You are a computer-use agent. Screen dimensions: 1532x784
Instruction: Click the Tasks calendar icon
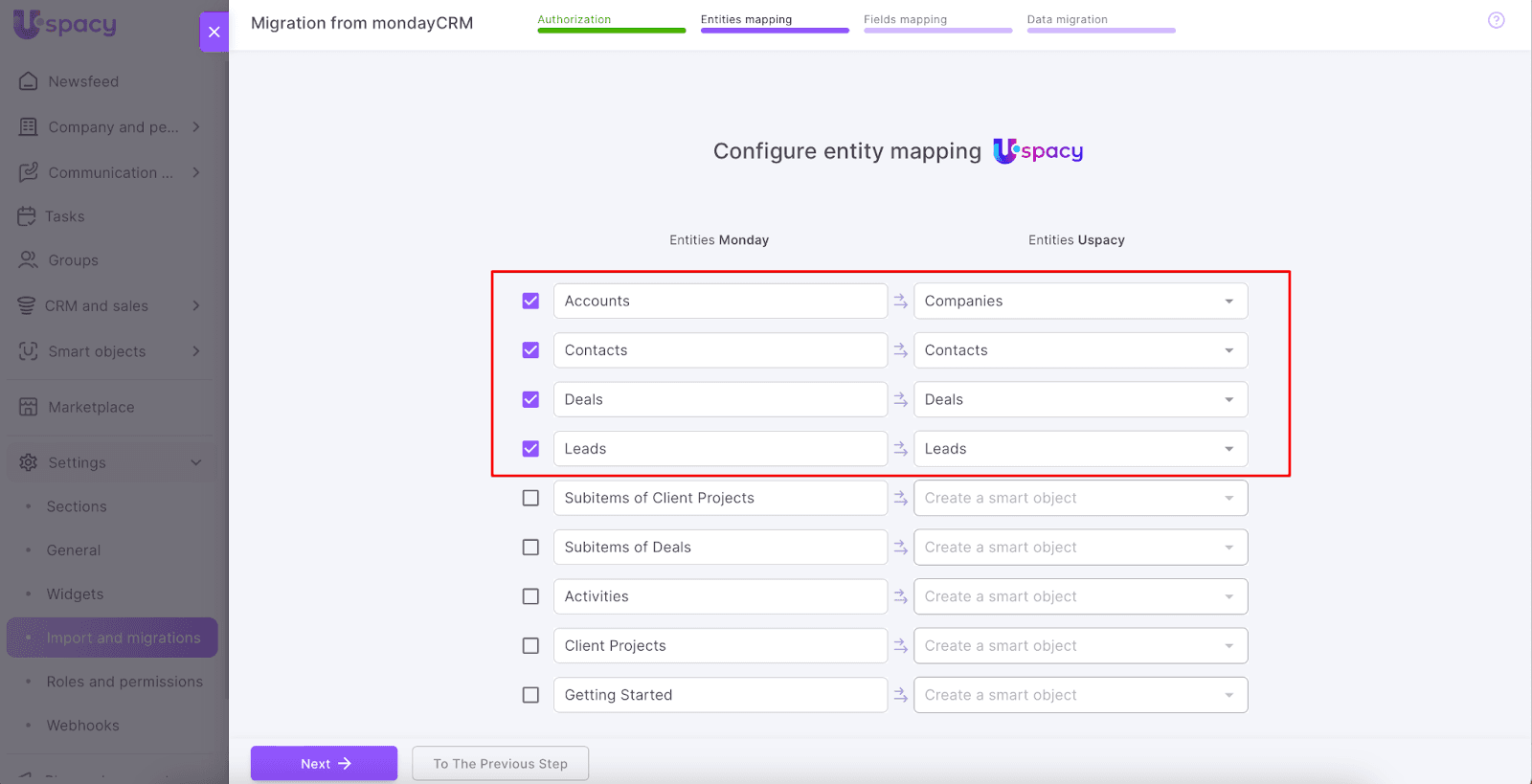(27, 216)
